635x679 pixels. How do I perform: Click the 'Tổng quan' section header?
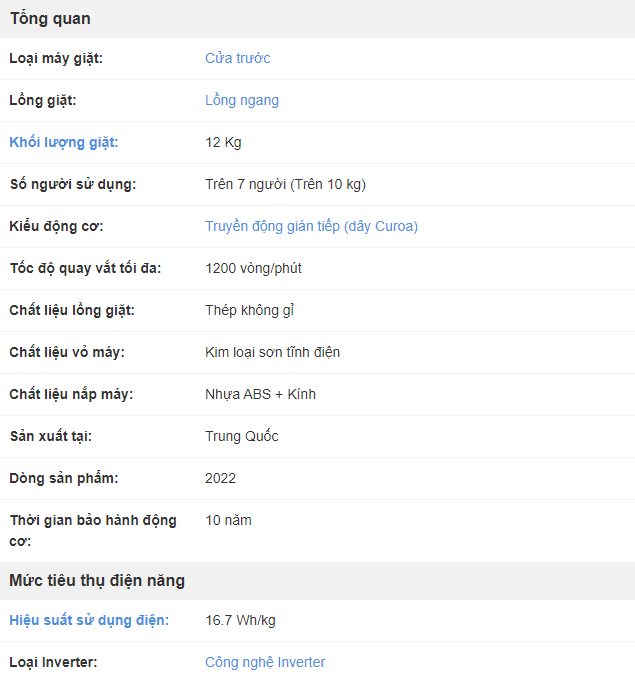pyautogui.click(x=50, y=18)
